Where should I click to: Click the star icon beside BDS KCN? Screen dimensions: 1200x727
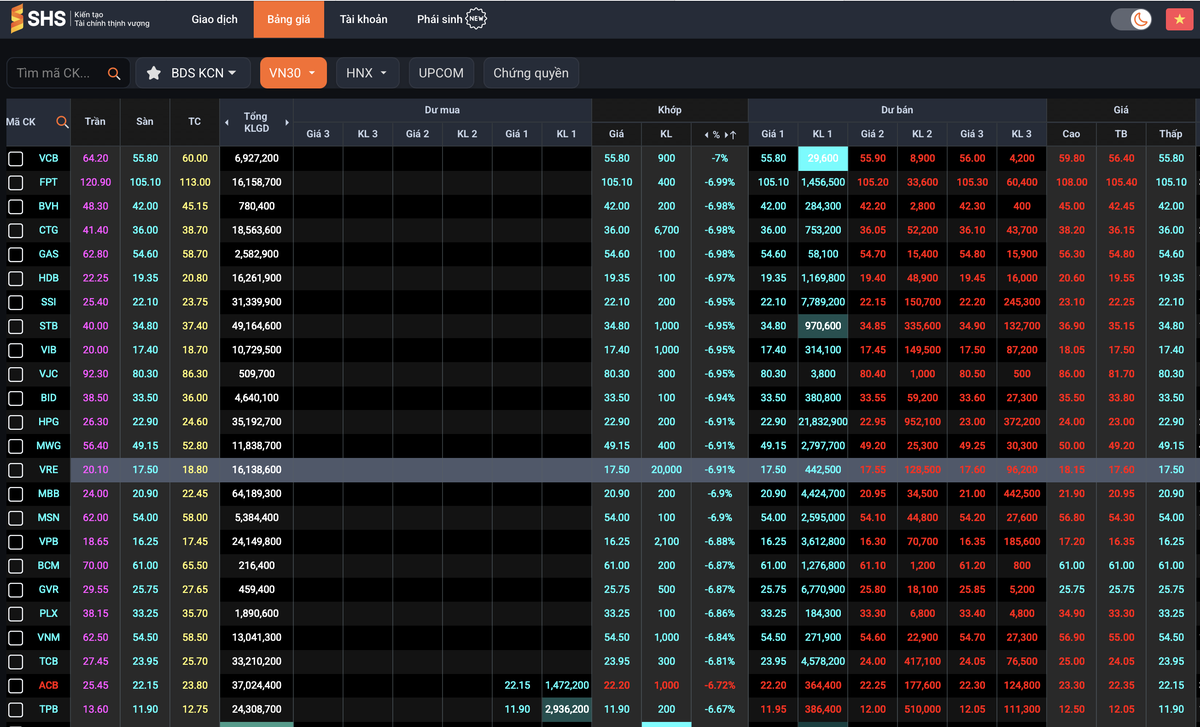[154, 73]
